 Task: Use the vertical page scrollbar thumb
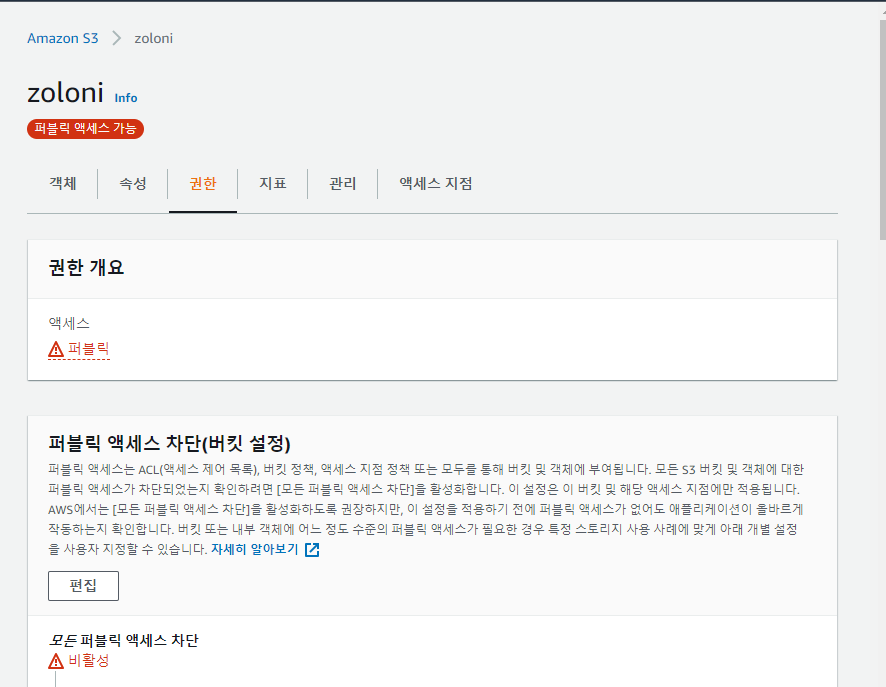(x=883, y=130)
